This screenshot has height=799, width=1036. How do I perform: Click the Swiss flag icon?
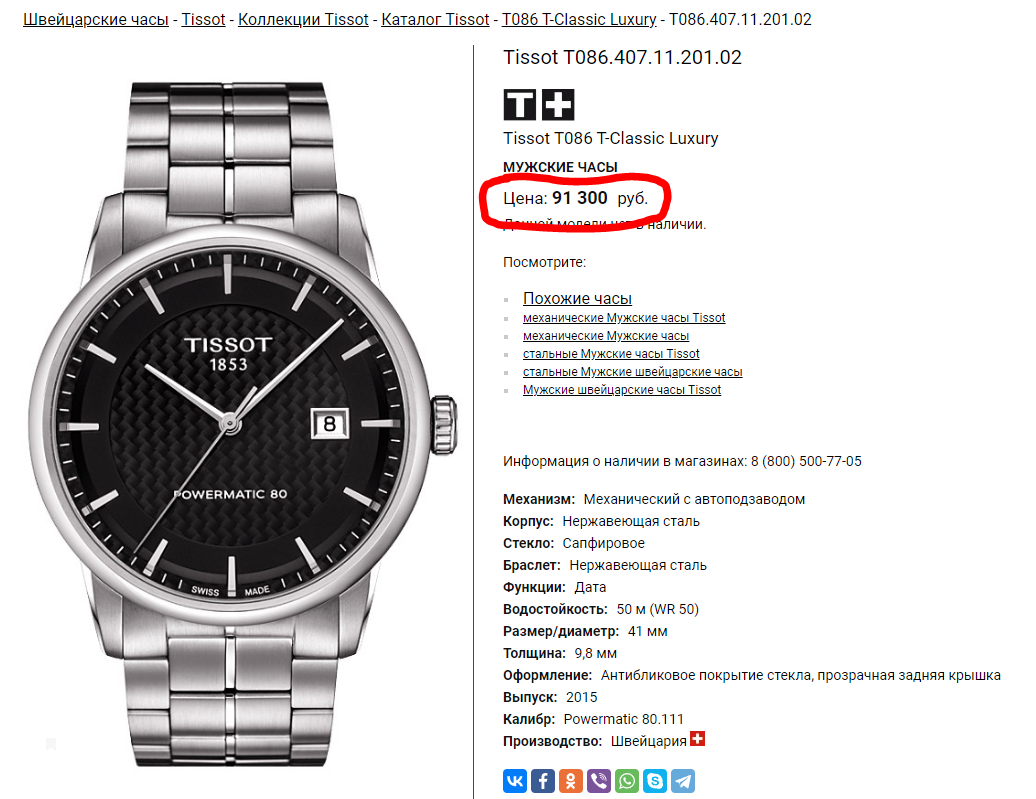coord(698,739)
